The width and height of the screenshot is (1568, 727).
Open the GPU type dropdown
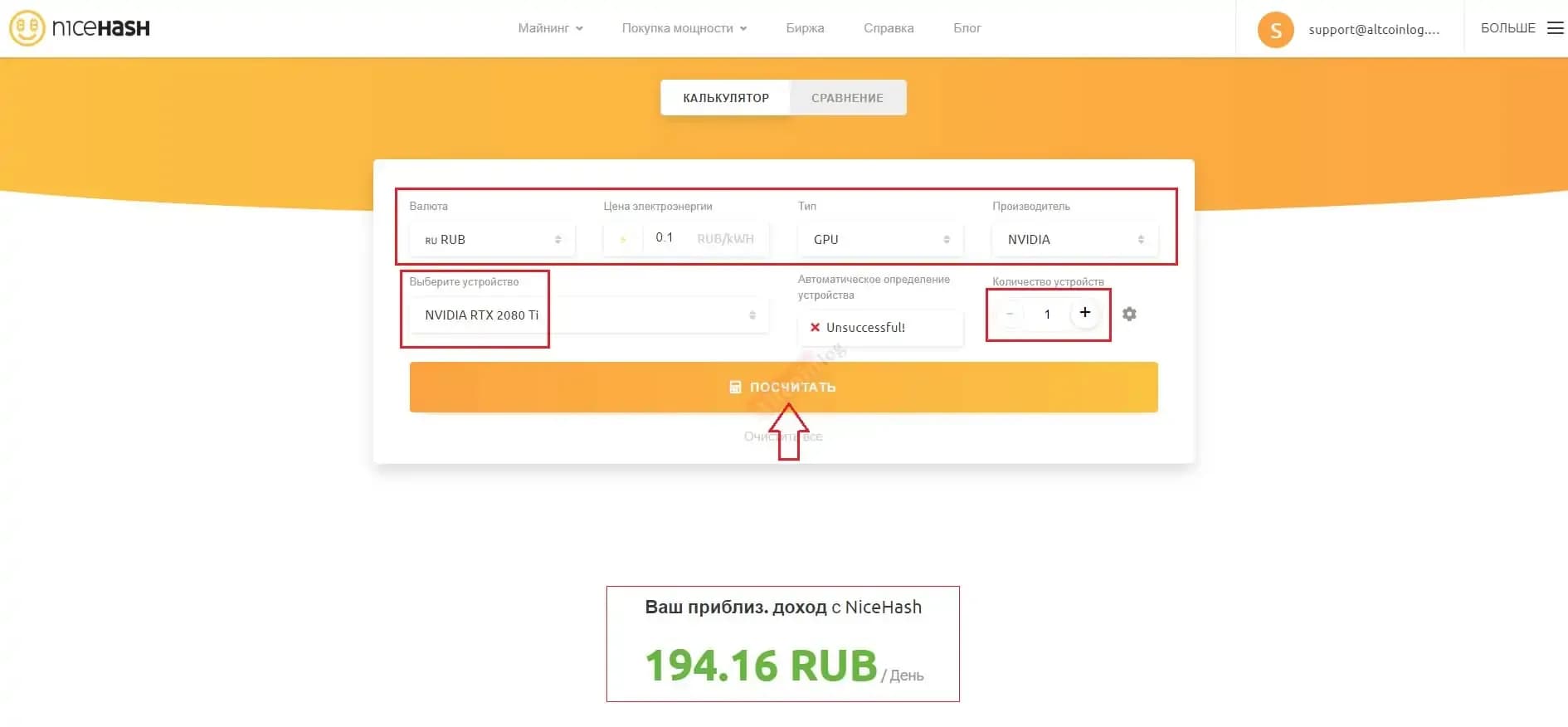click(x=880, y=239)
